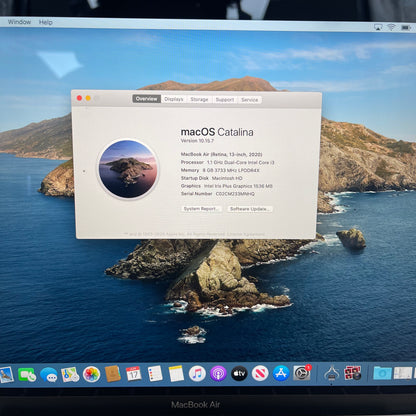The width and height of the screenshot is (416, 416).
Task: Open the Calendar app icon
Action: click(133, 374)
